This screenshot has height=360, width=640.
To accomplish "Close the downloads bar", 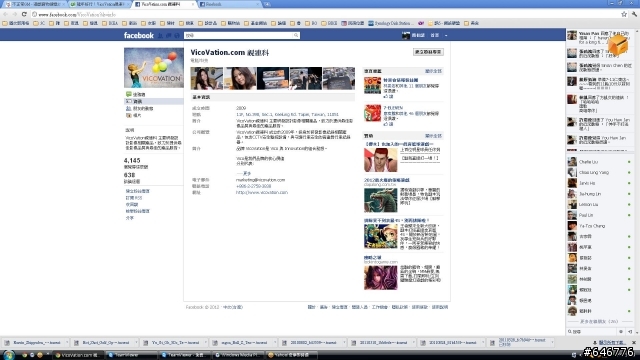I will [634, 342].
